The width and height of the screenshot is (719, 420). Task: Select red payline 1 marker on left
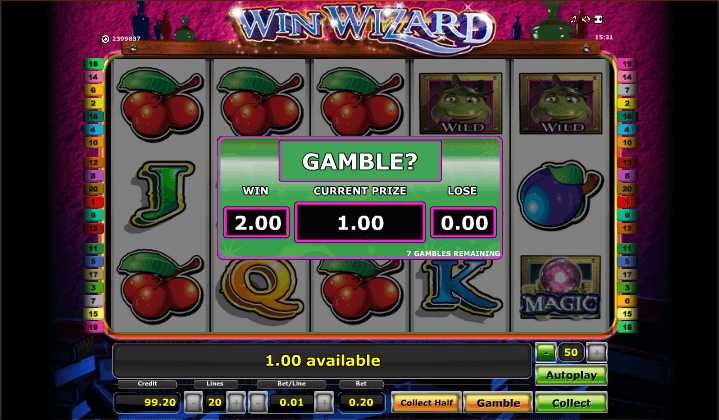(x=94, y=202)
